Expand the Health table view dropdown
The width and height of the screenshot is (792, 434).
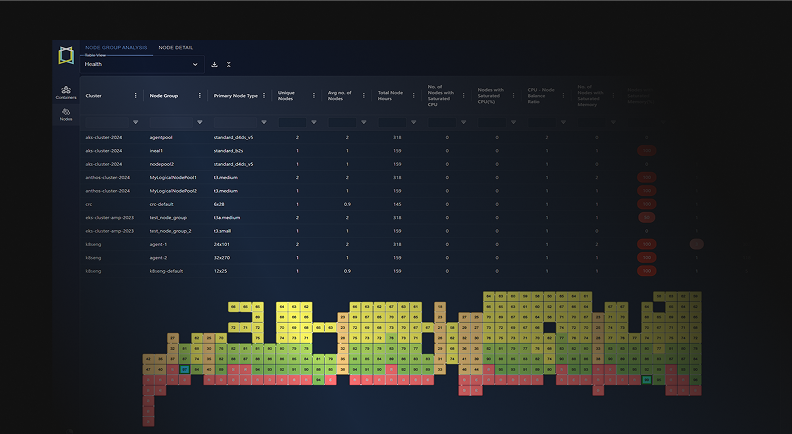click(195, 64)
